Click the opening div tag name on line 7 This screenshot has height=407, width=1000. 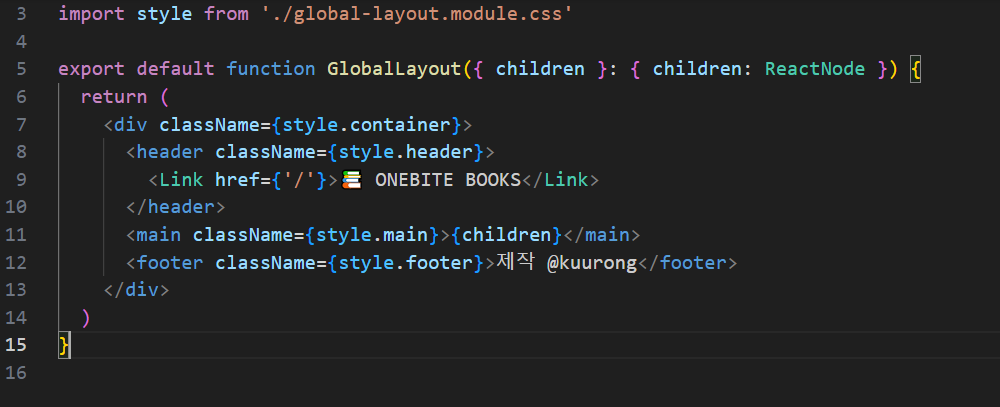click(131, 124)
